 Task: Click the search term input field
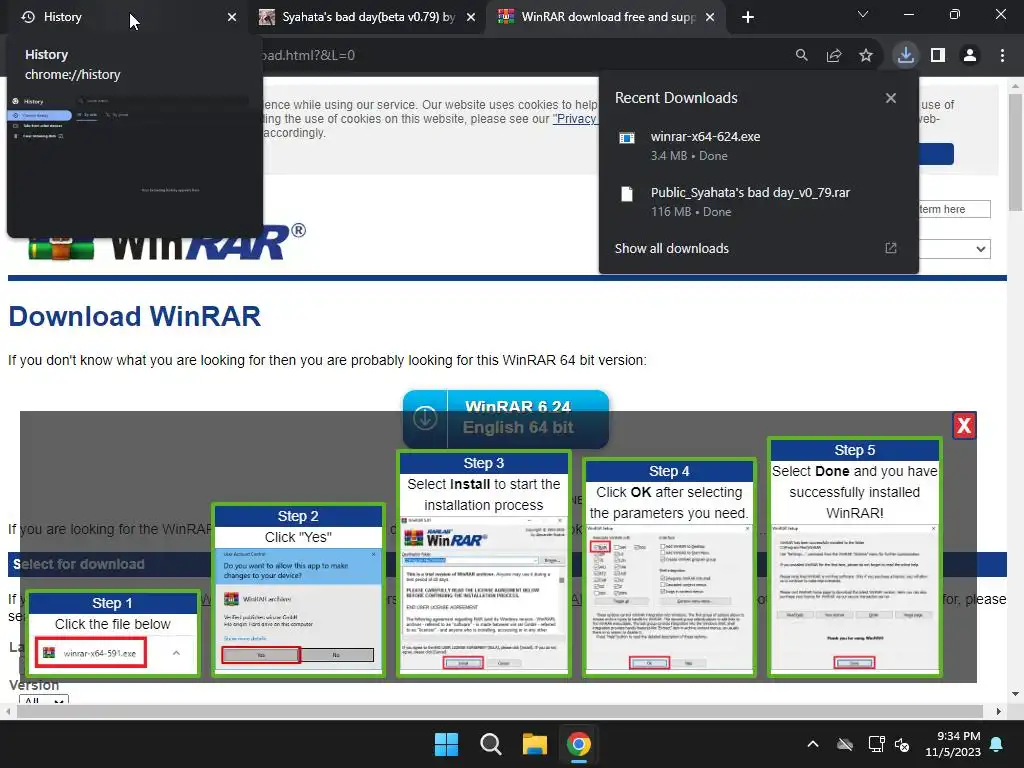[954, 209]
